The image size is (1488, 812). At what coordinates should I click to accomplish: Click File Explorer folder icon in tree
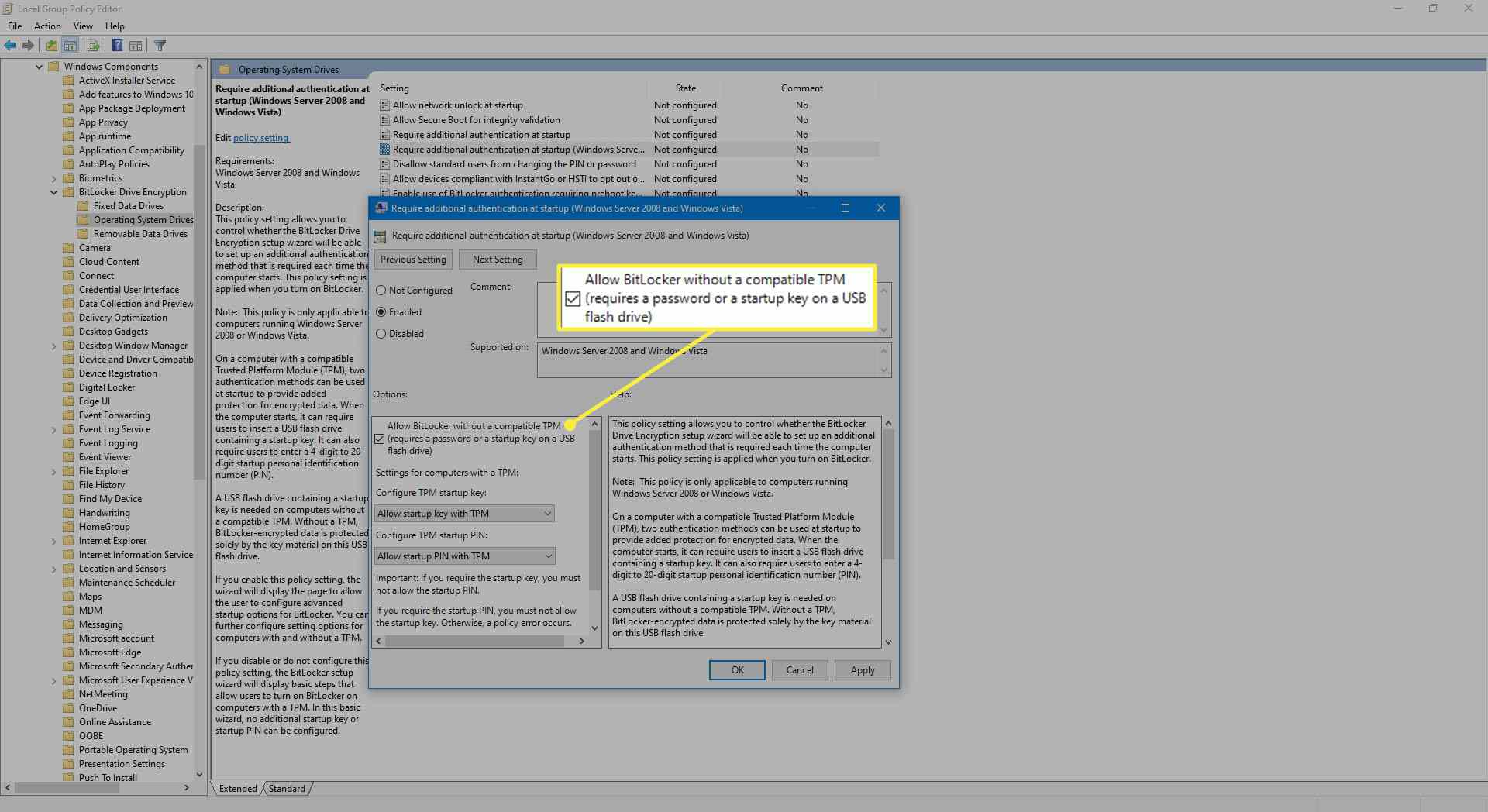pyautogui.click(x=68, y=471)
